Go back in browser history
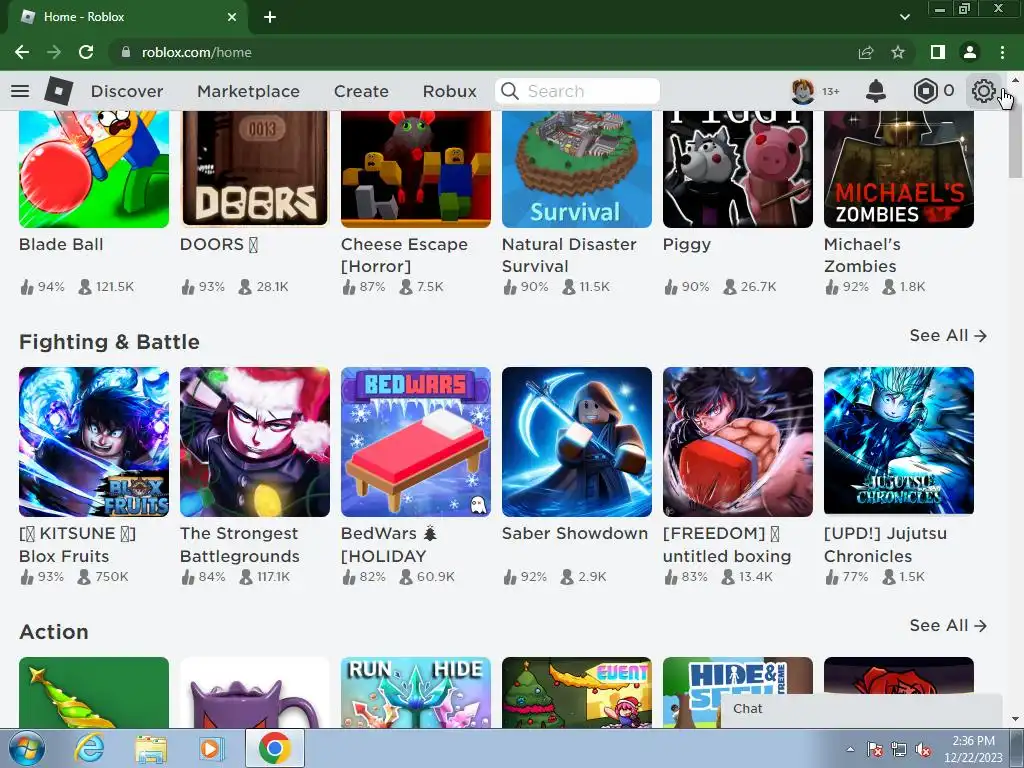Image resolution: width=1024 pixels, height=768 pixels. [22, 52]
